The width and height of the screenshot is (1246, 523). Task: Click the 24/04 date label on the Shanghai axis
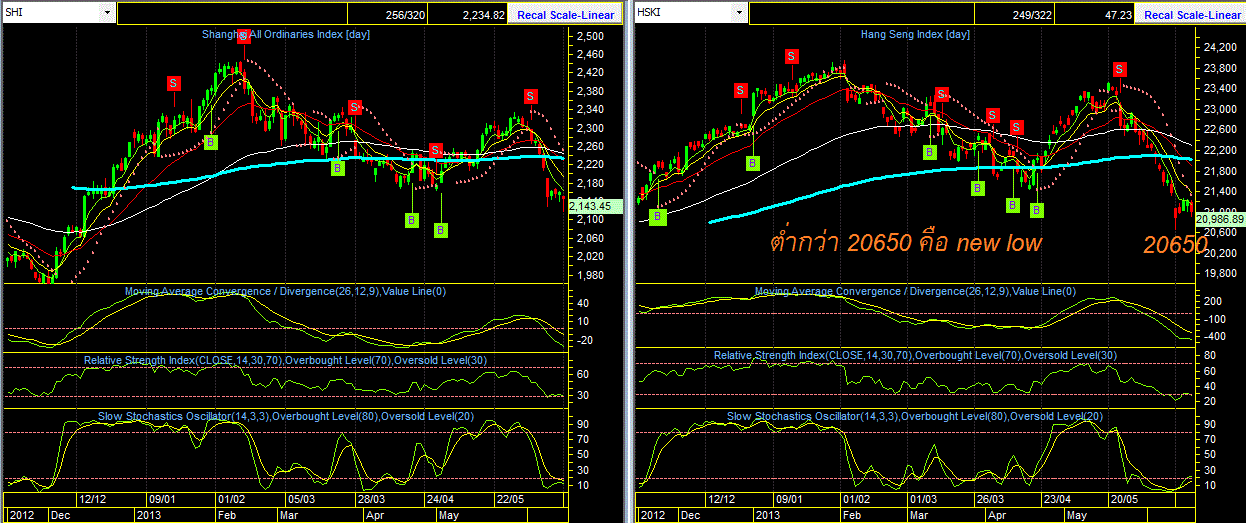pyautogui.click(x=440, y=498)
